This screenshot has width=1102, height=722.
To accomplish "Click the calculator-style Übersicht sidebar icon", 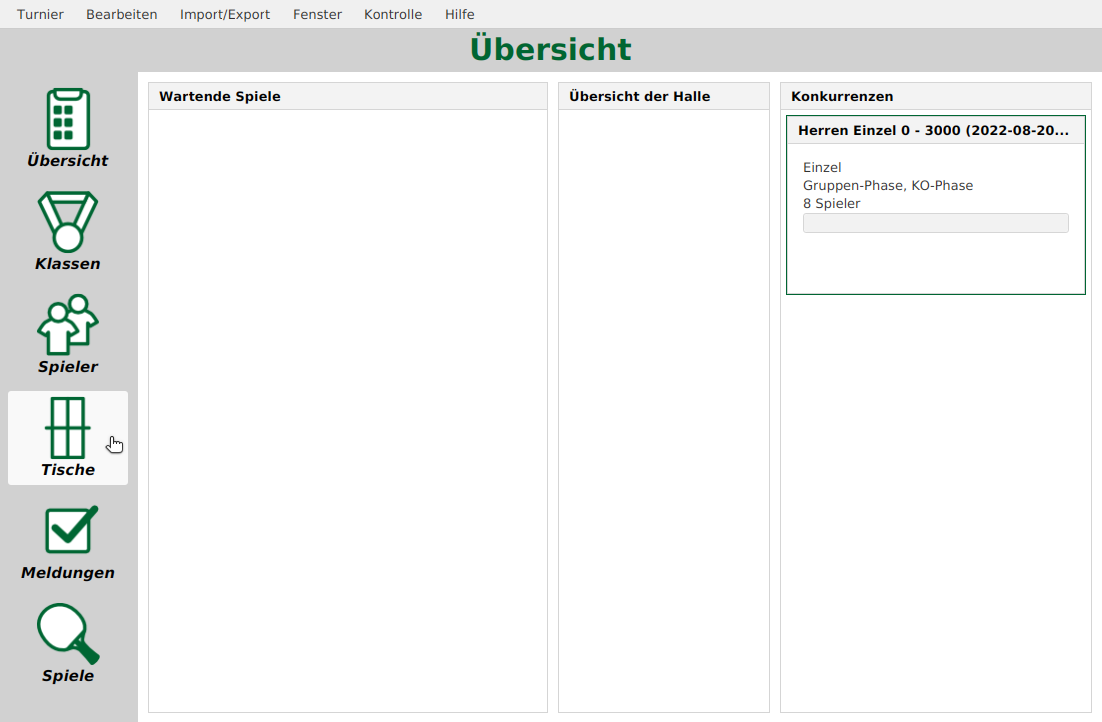I will (67, 118).
